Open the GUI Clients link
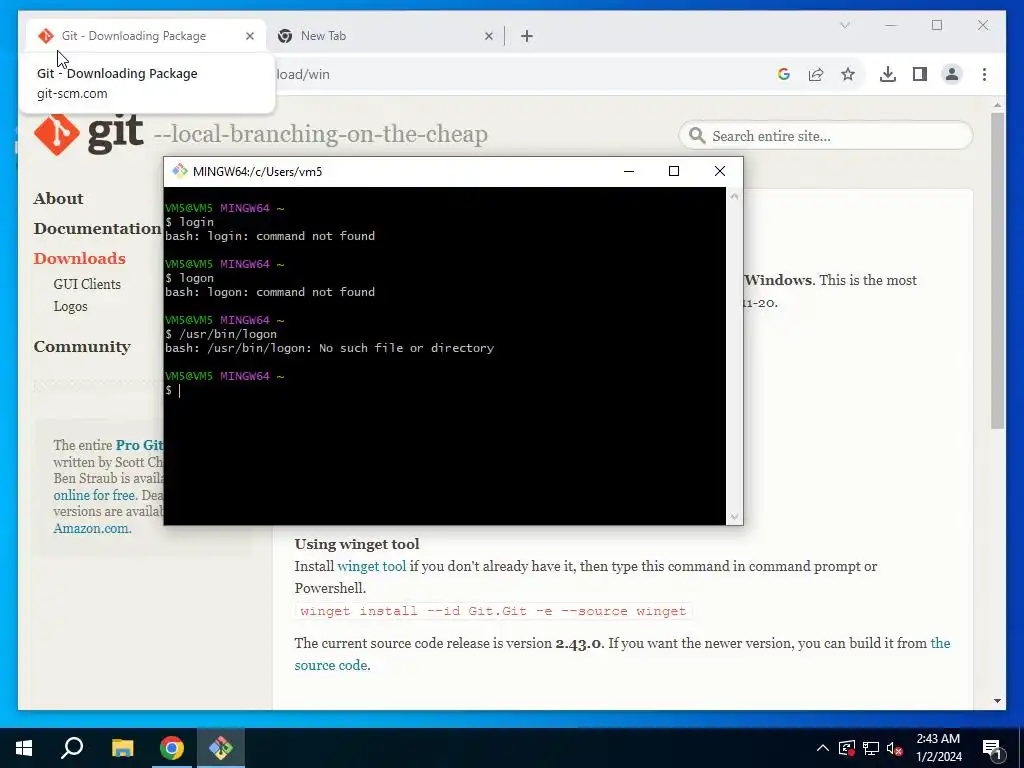Viewport: 1024px width, 768px height. click(x=87, y=284)
